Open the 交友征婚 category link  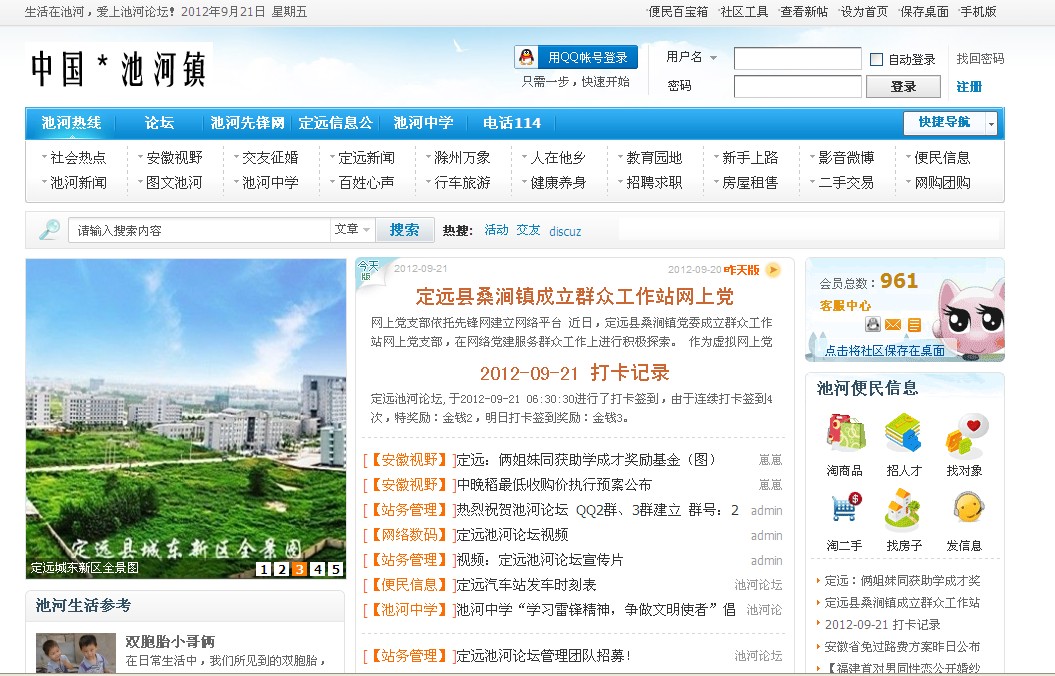click(270, 157)
